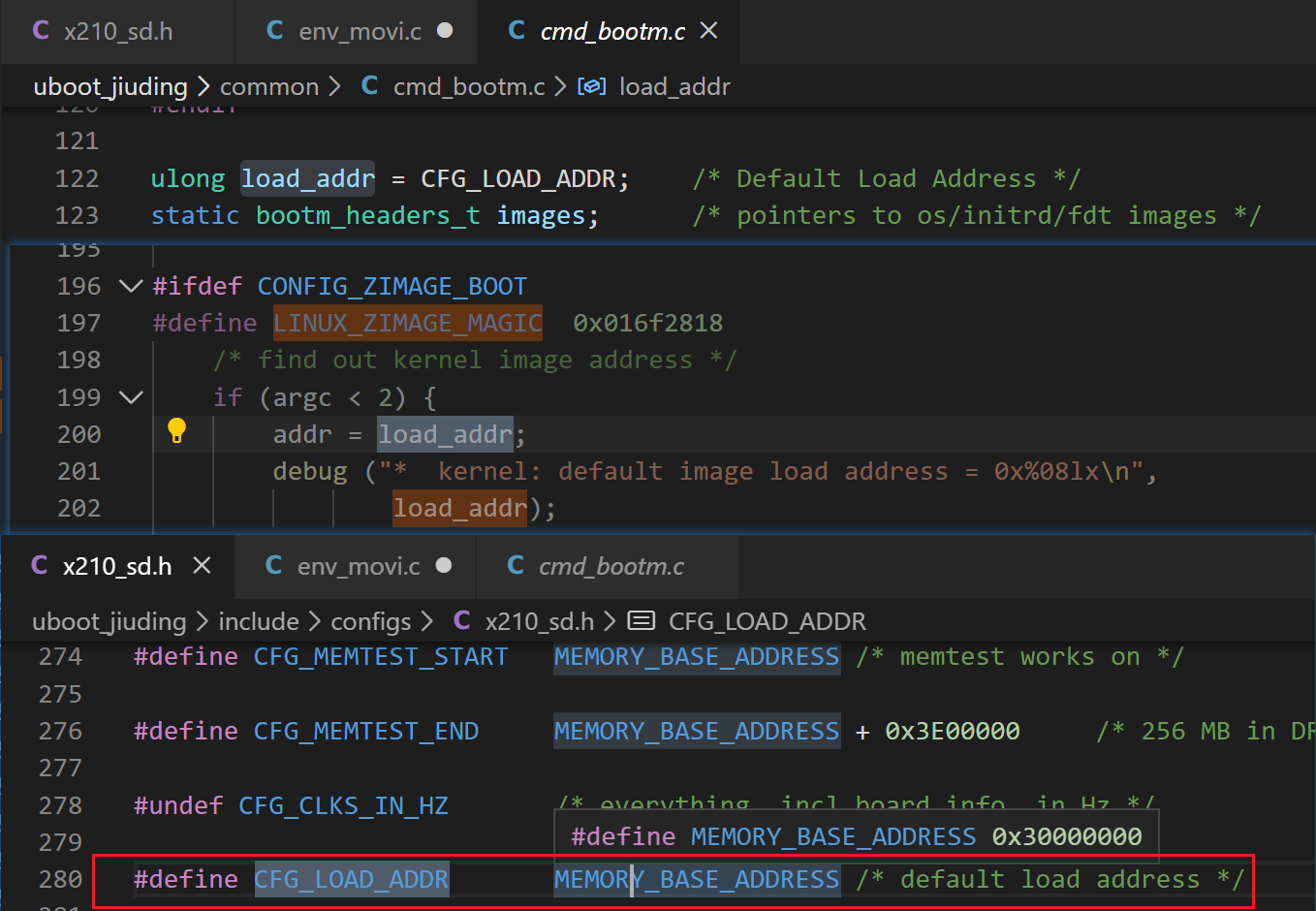Open uboot_jiuding breadcrumb in bottom editor

[x=110, y=621]
